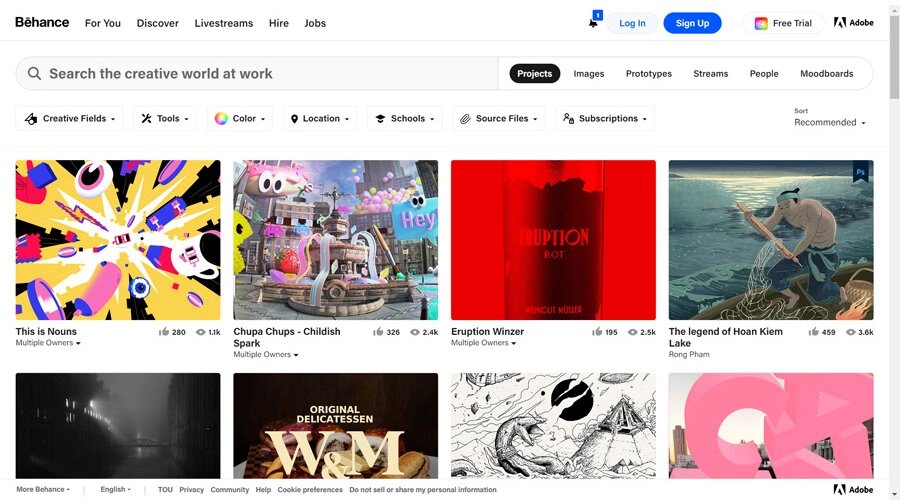This screenshot has height=500, width=900.
Task: Open the Schools filter dropdown
Action: tap(404, 118)
